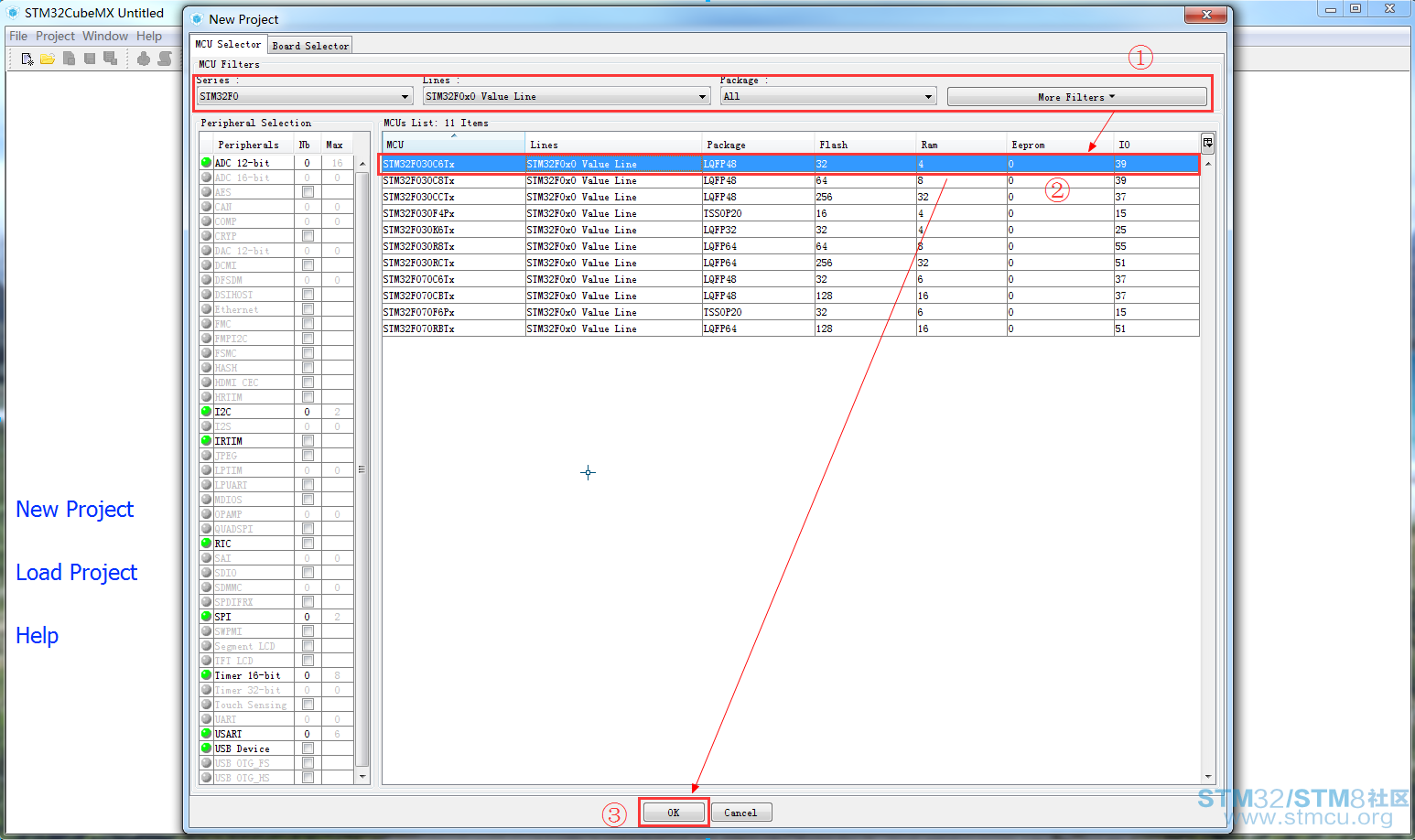Click the Save As multi-floppy toolbar icon
This screenshot has width=1415, height=840.
tap(110, 59)
